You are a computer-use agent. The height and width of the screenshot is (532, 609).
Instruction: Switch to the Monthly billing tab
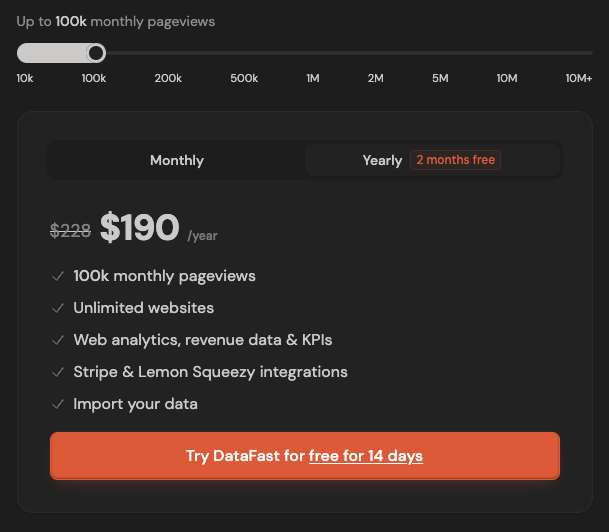point(177,160)
